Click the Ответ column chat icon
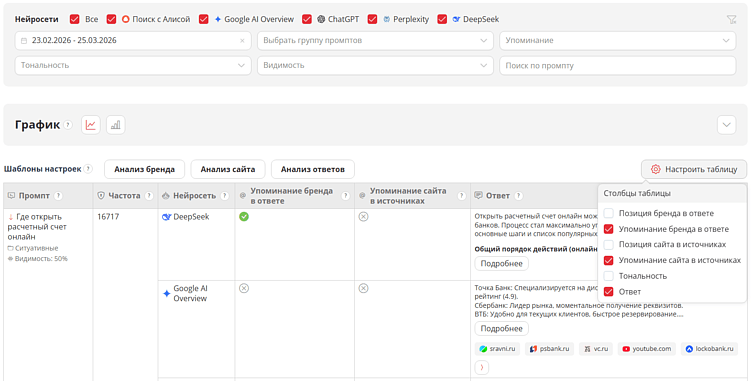The width and height of the screenshot is (751, 381). pyautogui.click(x=478, y=196)
